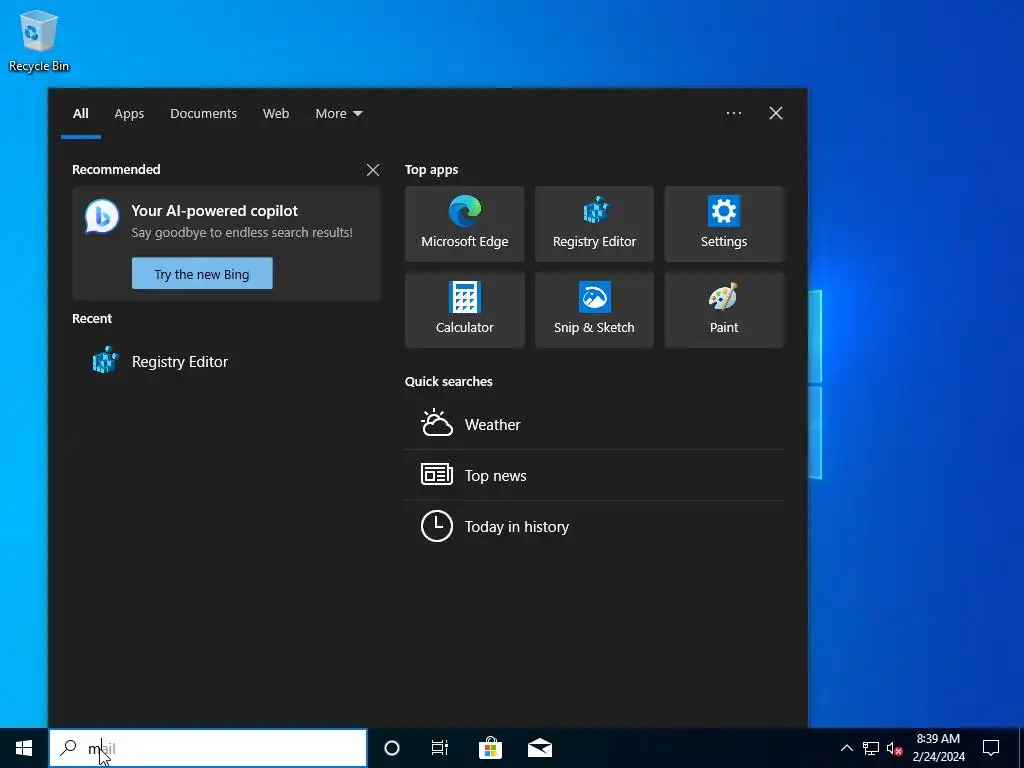Close the search panel
The width and height of the screenshot is (1024, 768).
pos(776,114)
